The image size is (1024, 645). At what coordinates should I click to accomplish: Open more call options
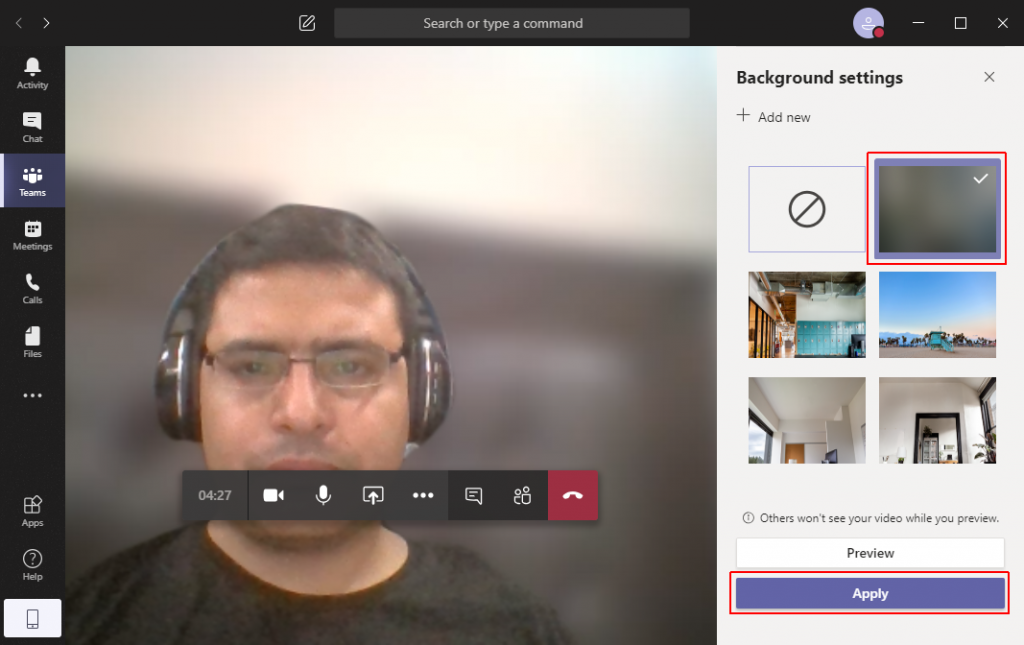pos(423,495)
